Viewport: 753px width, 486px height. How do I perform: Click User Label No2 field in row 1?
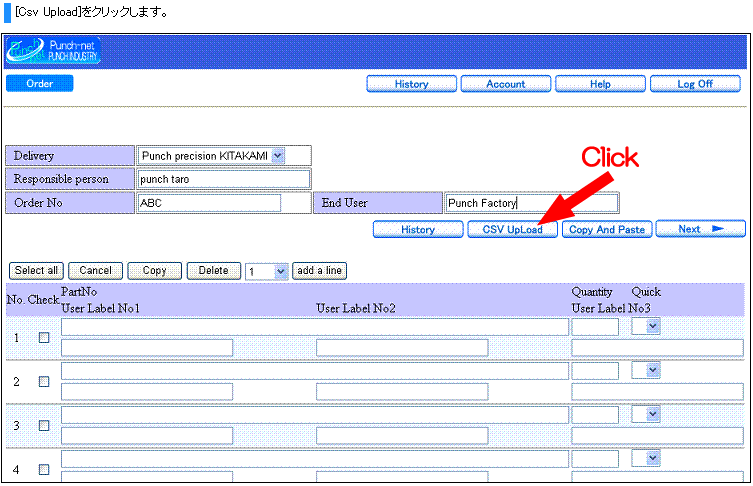pyautogui.click(x=402, y=348)
